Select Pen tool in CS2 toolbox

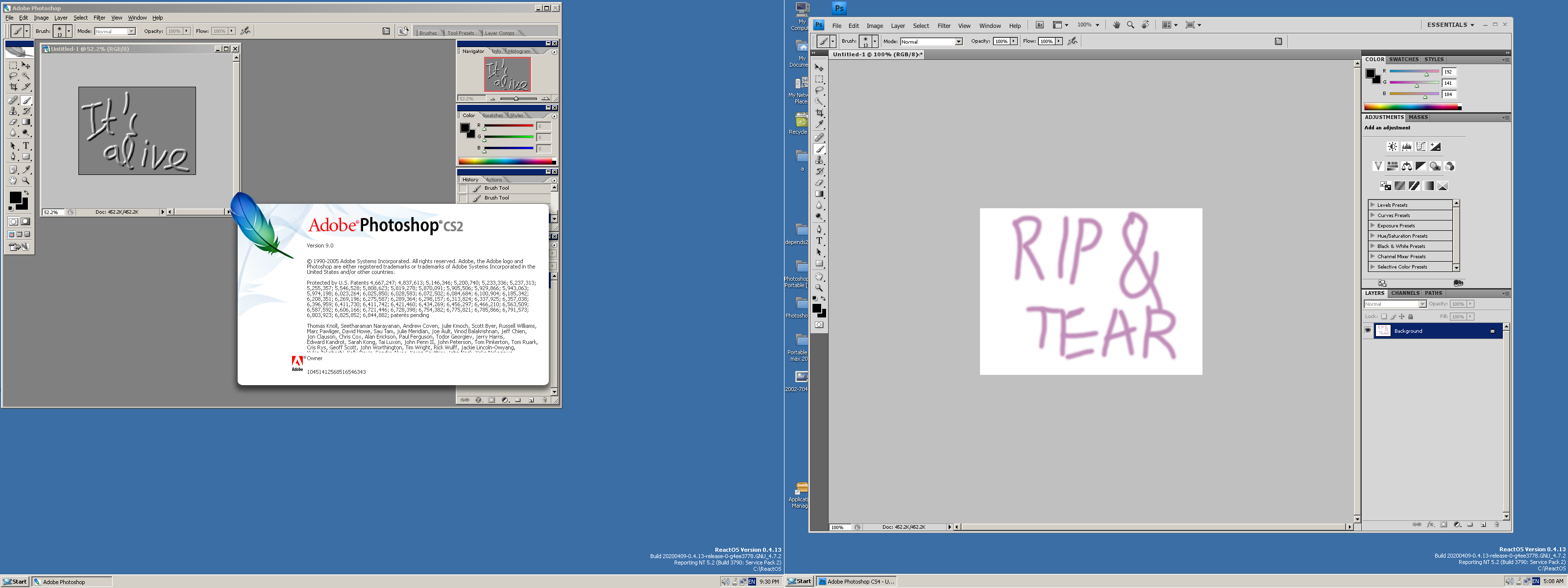coord(13,158)
